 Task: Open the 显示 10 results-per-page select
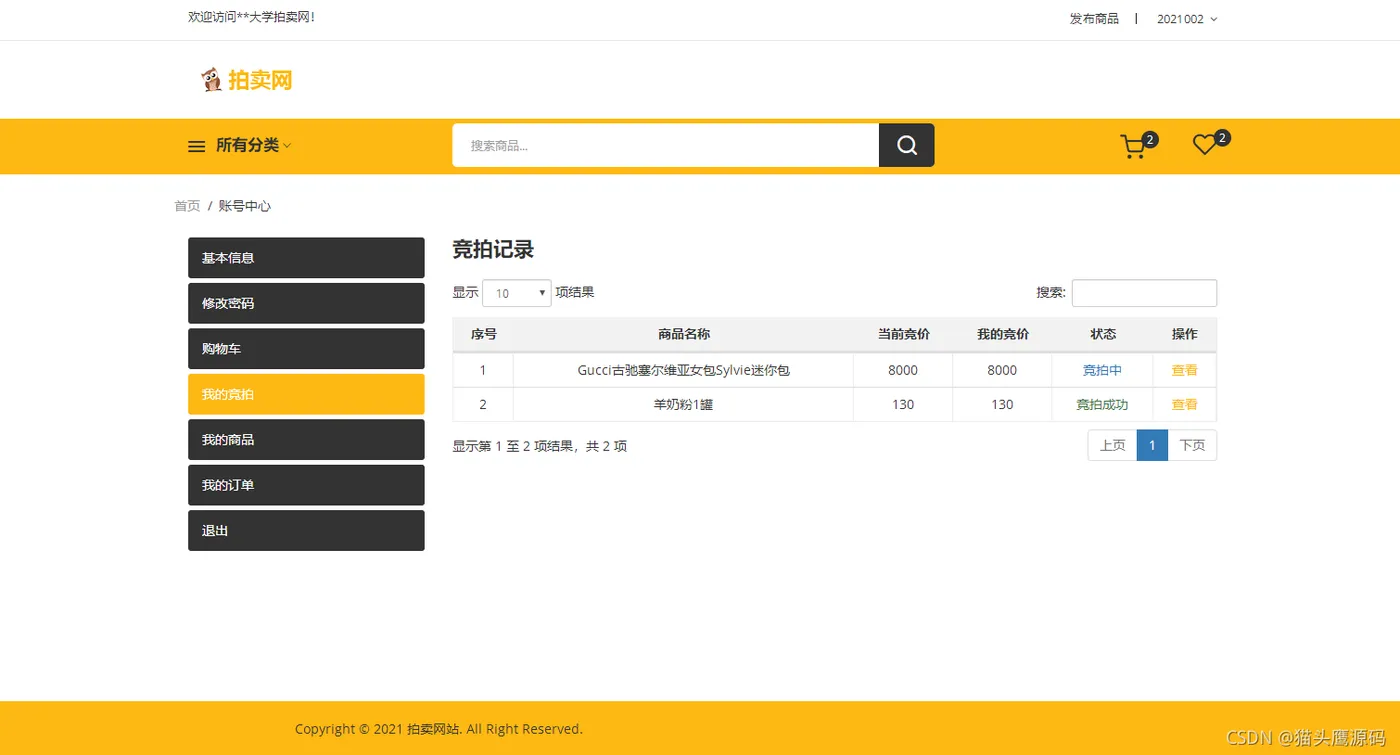coord(516,293)
